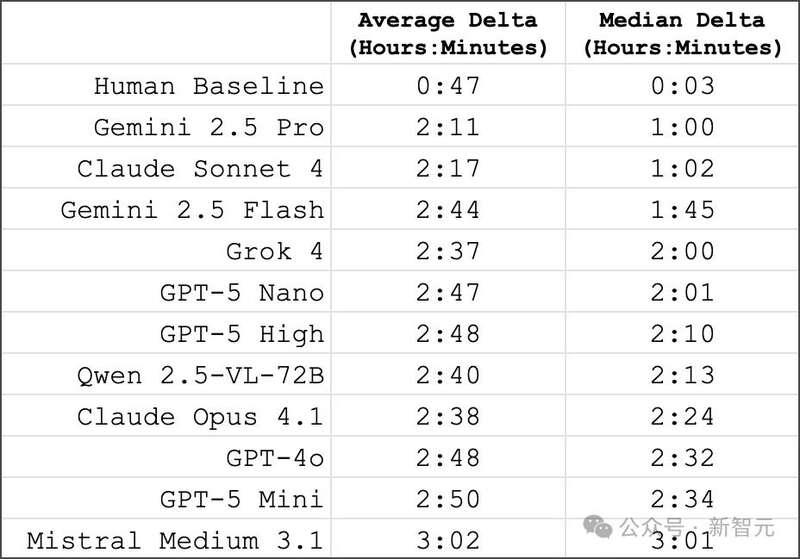The height and width of the screenshot is (559, 800).
Task: Select the GPT-5 Nano row label
Action: (242, 293)
